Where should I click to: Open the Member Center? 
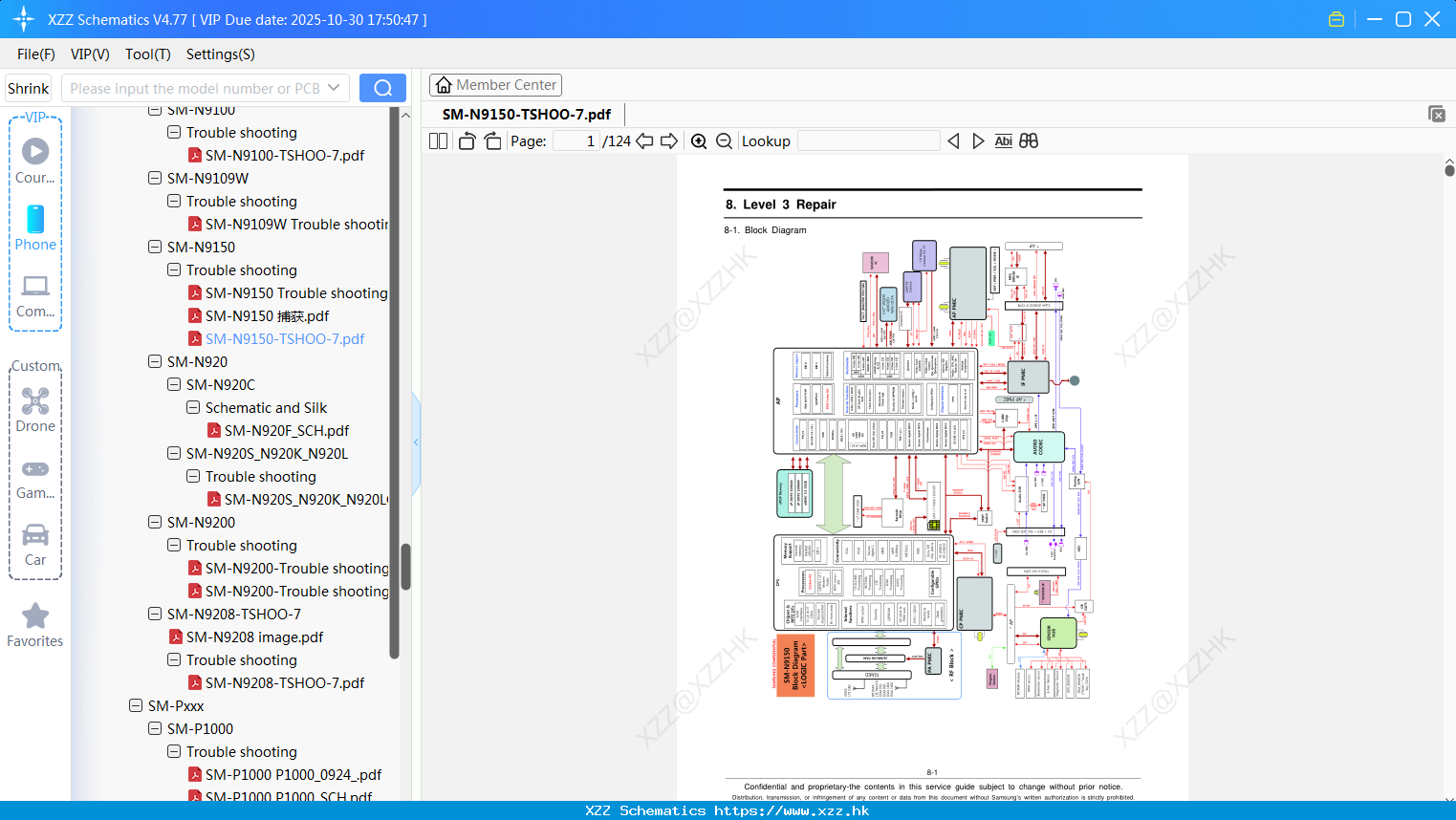pyautogui.click(x=495, y=85)
